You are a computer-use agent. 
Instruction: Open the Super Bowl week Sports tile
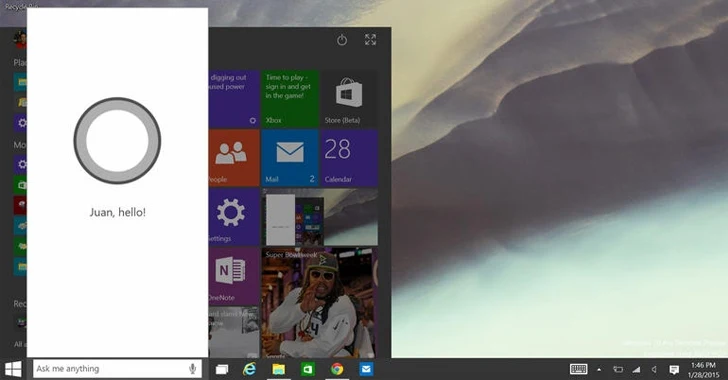click(320, 303)
